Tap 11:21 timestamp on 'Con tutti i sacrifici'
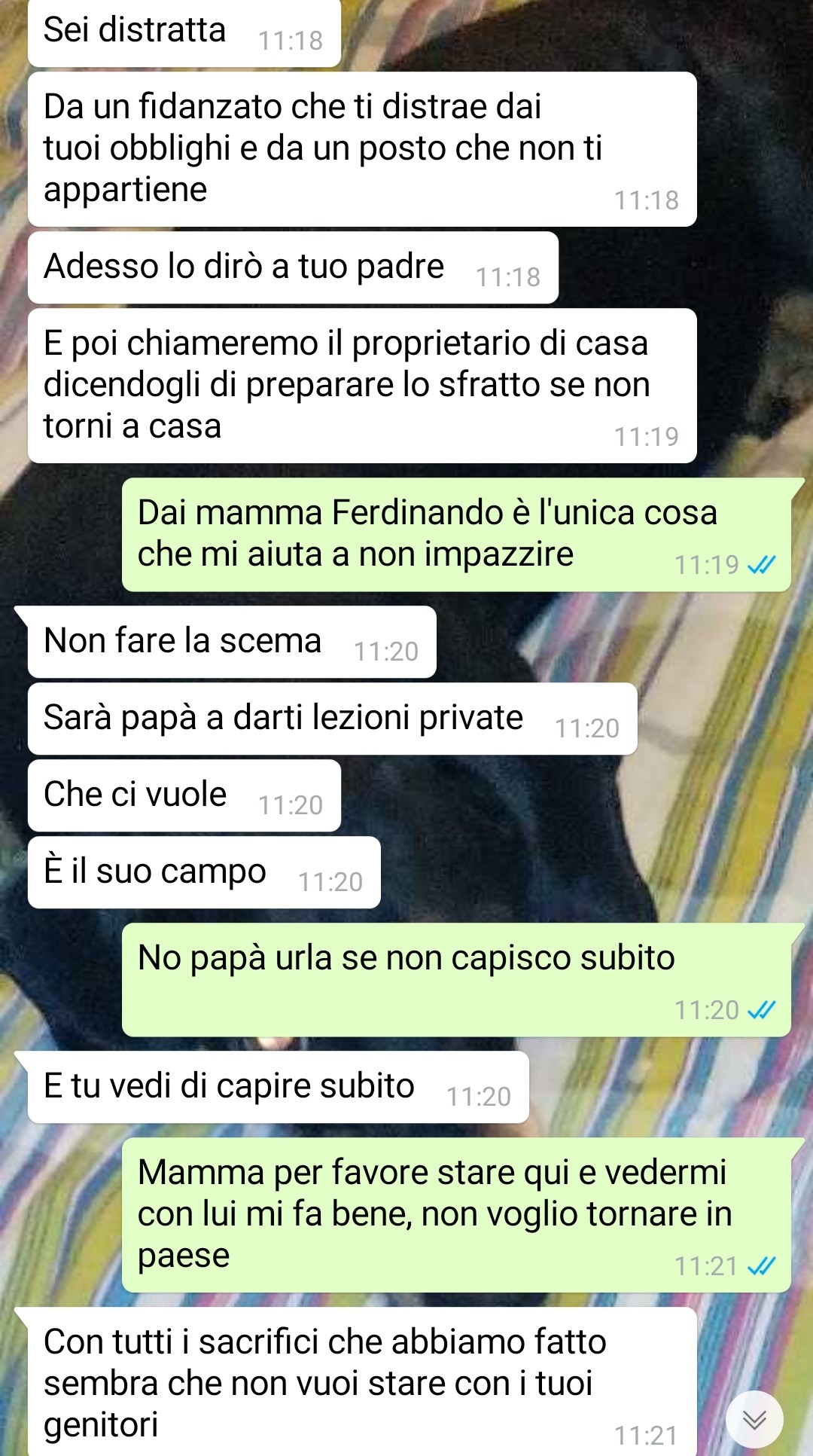 647,1436
